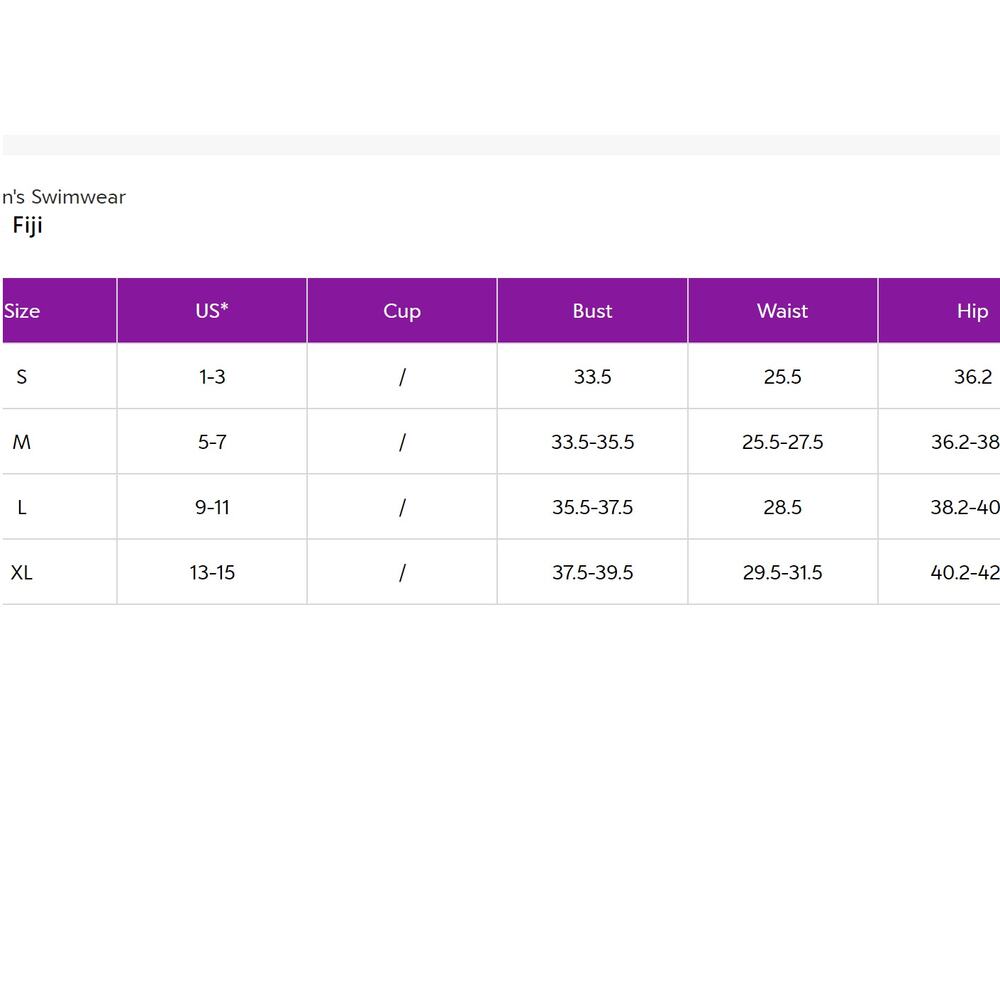This screenshot has width=1000, height=1000.
Task: Click the Size column header
Action: pos(59,311)
